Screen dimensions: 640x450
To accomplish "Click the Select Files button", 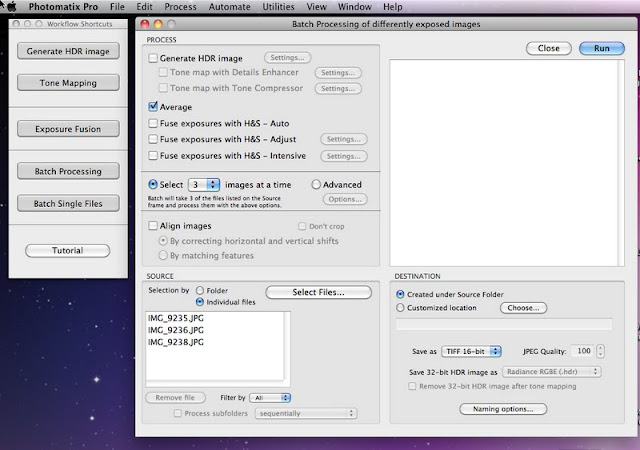I will (318, 292).
